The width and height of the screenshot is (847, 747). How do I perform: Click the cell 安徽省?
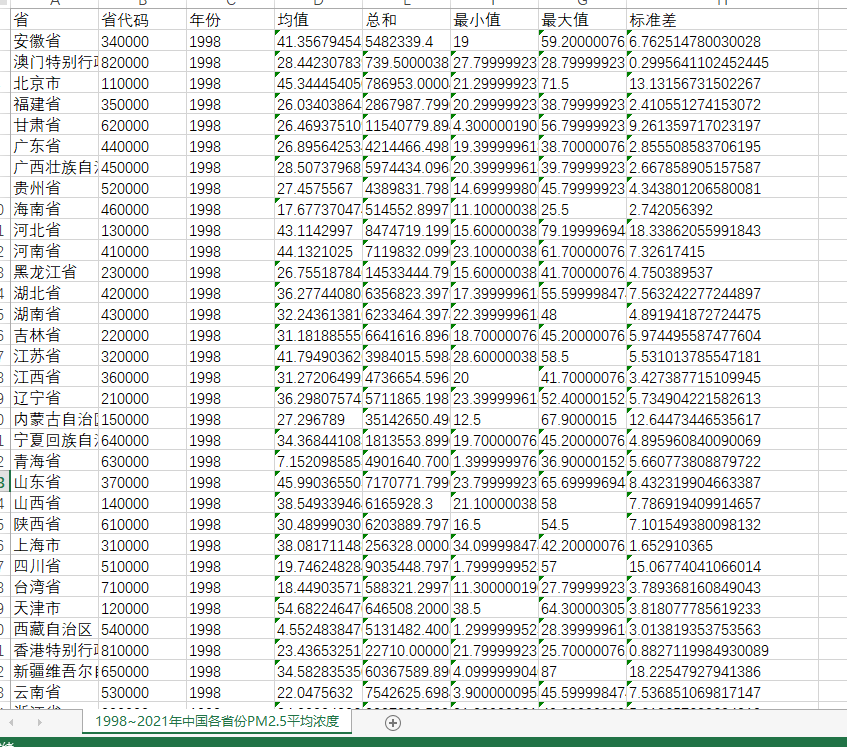[55, 41]
